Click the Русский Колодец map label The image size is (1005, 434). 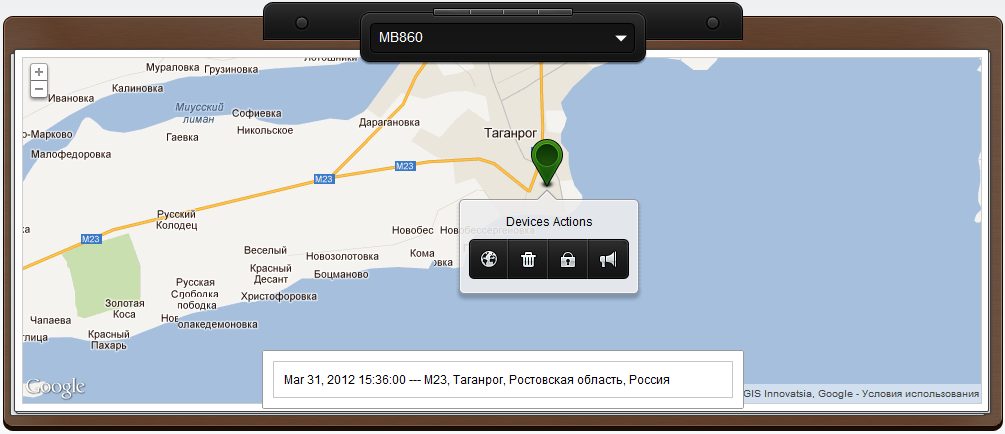point(177,220)
